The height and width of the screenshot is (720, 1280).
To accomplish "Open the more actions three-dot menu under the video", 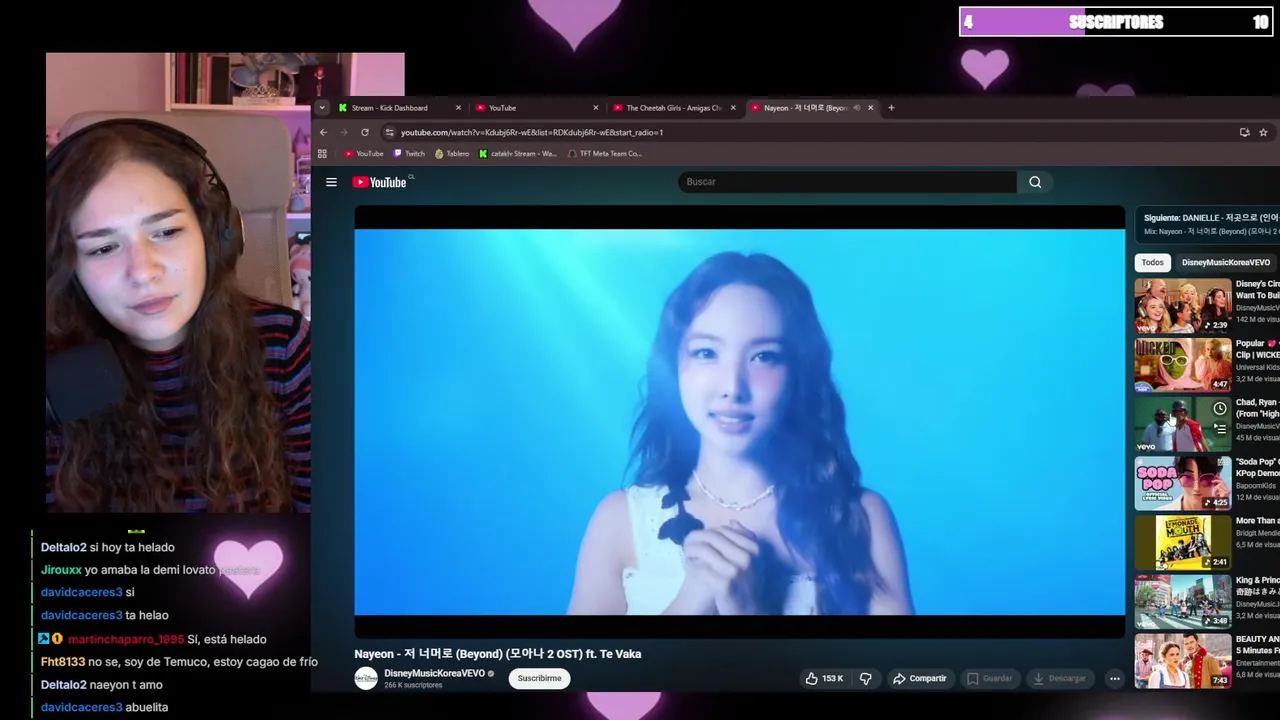I will click(1114, 678).
